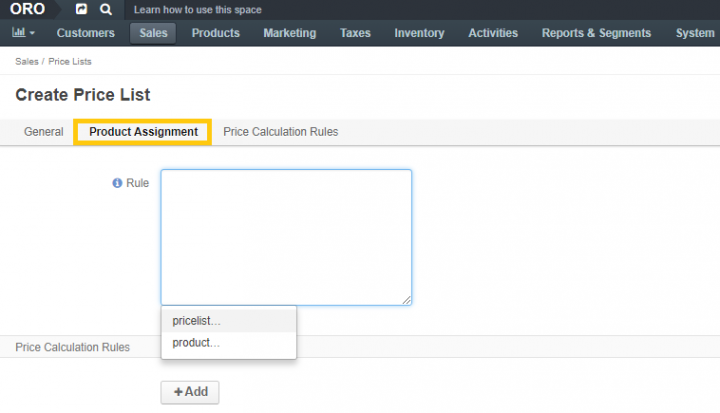Click Learn how to use this space
Screen dimensions: 720x413
click(197, 10)
